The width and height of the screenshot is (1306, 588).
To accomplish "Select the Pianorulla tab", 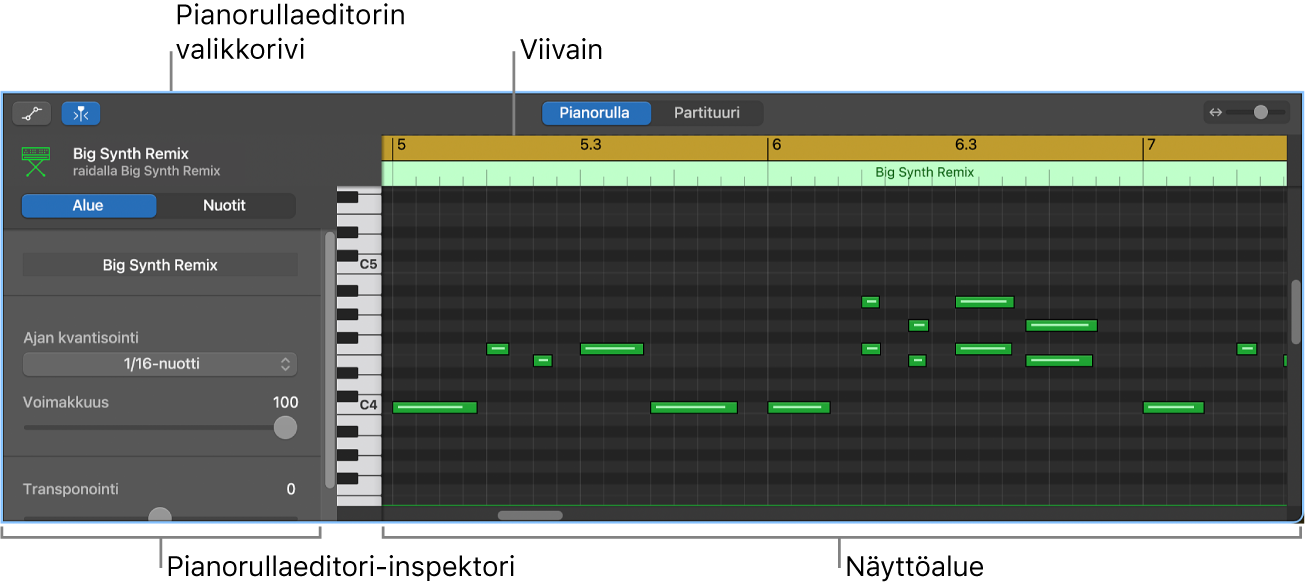I will (595, 112).
